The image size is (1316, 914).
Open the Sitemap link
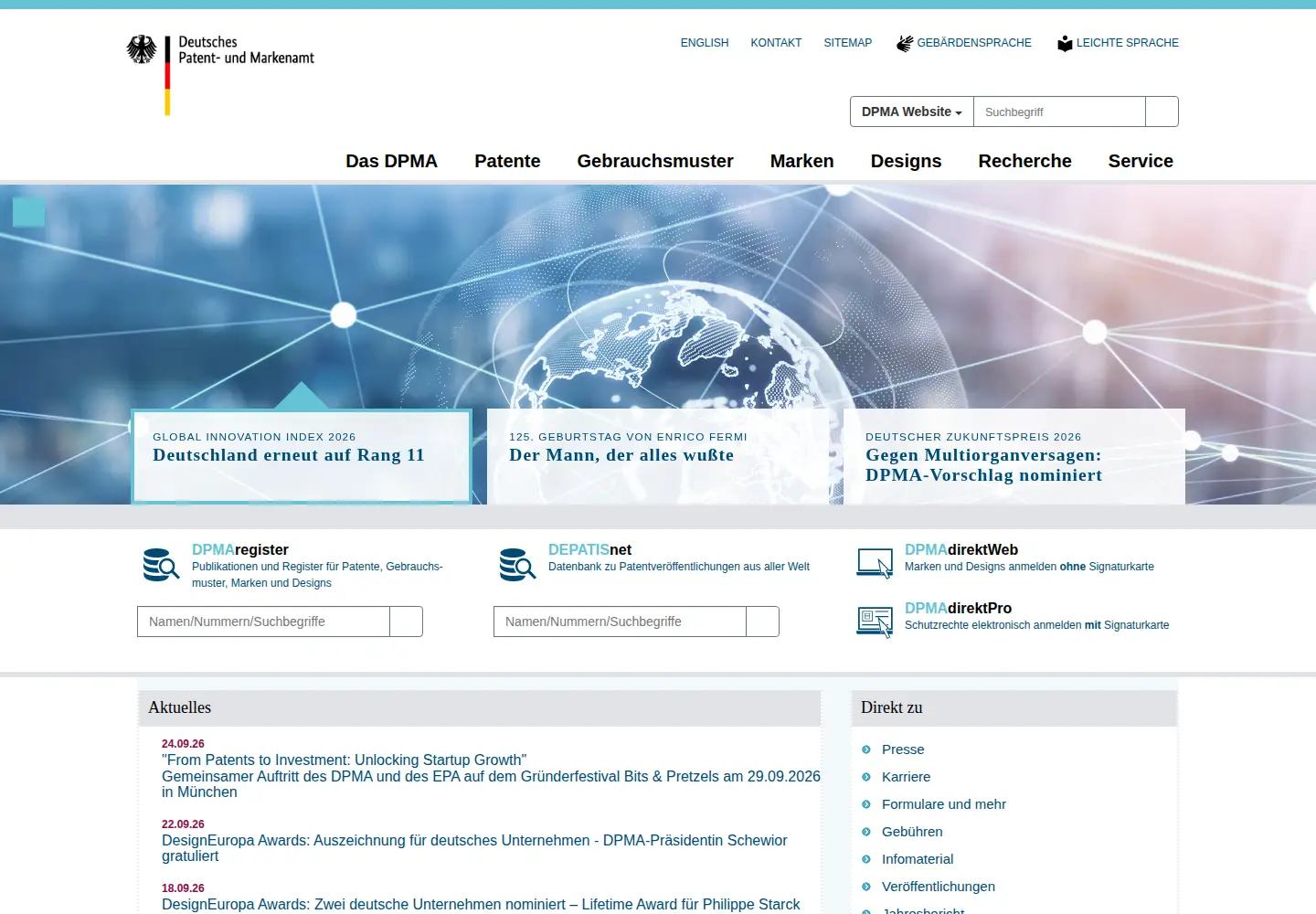point(848,43)
